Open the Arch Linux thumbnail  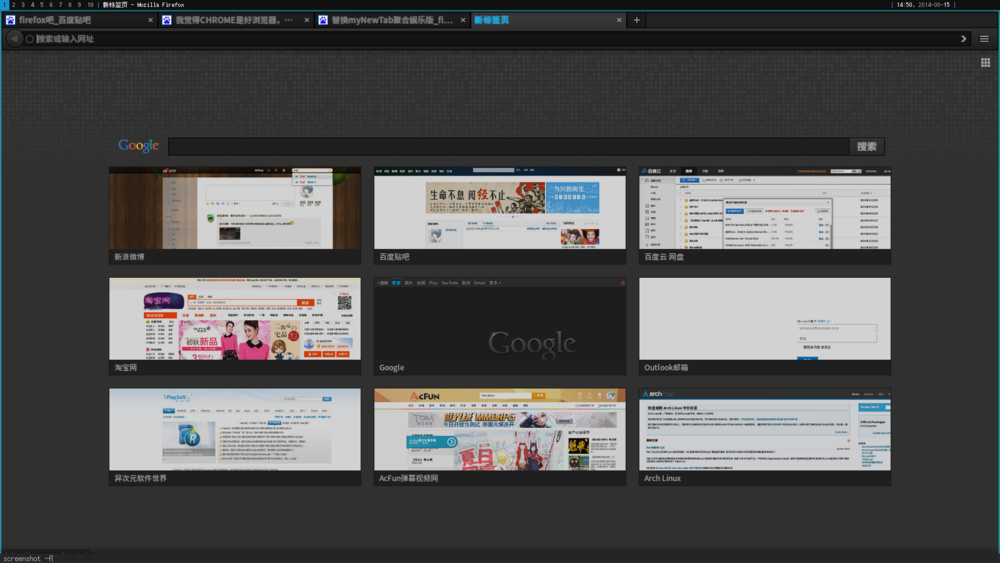click(765, 430)
